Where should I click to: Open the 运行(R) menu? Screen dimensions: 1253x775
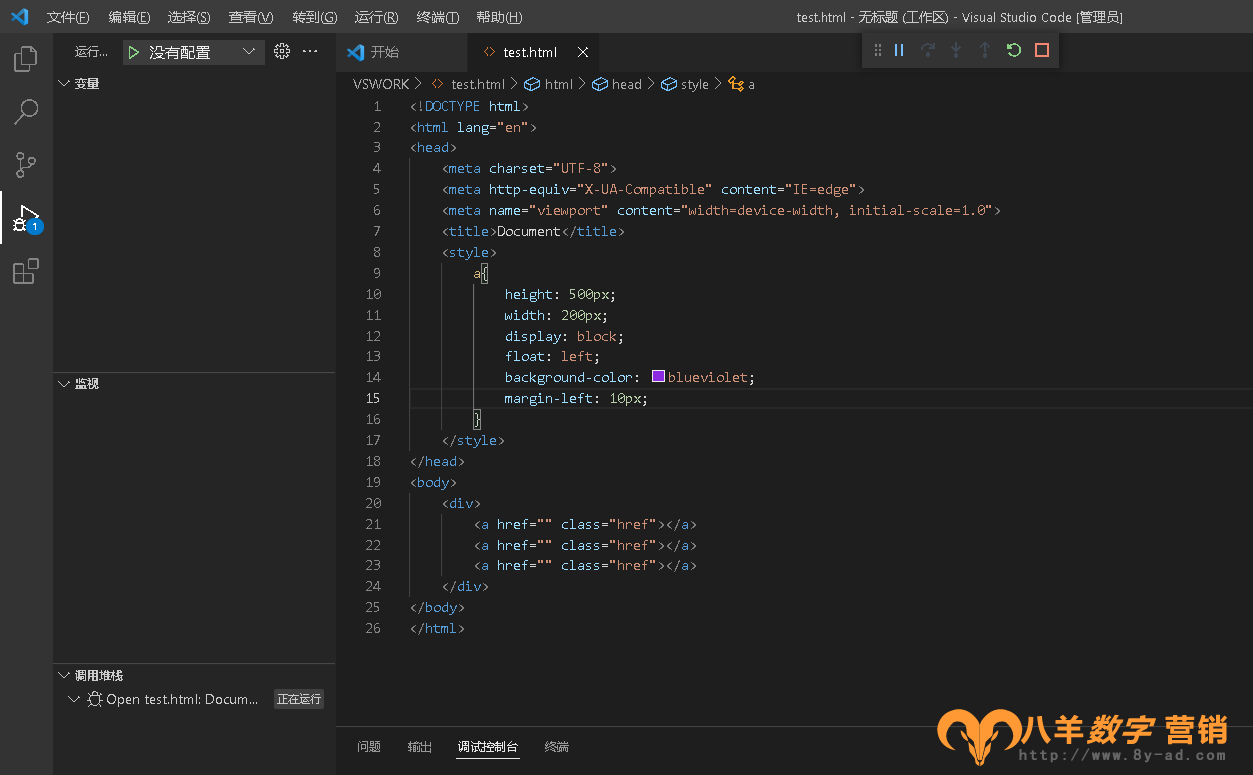377,17
